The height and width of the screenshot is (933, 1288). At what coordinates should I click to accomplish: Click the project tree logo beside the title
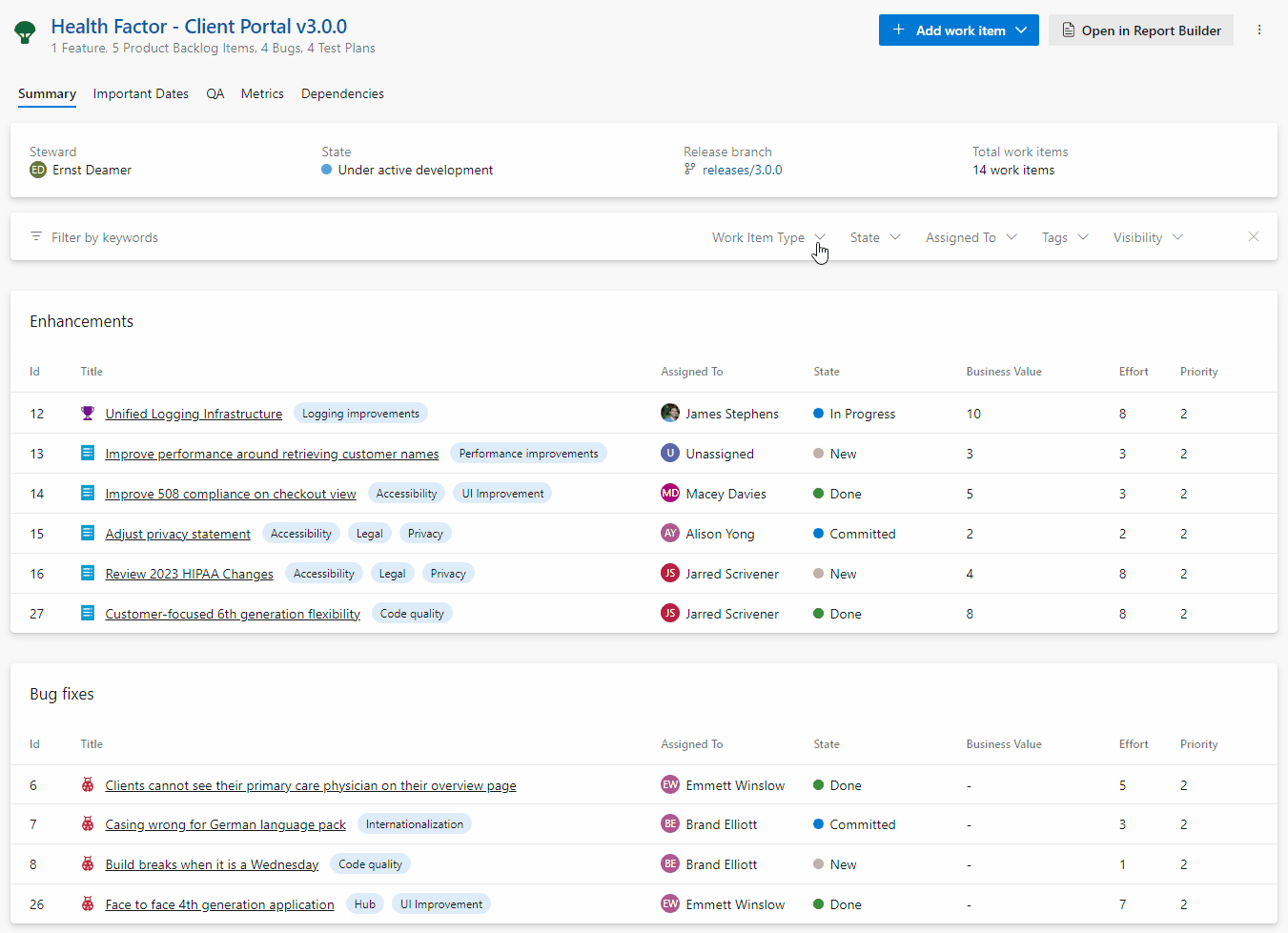tap(25, 30)
